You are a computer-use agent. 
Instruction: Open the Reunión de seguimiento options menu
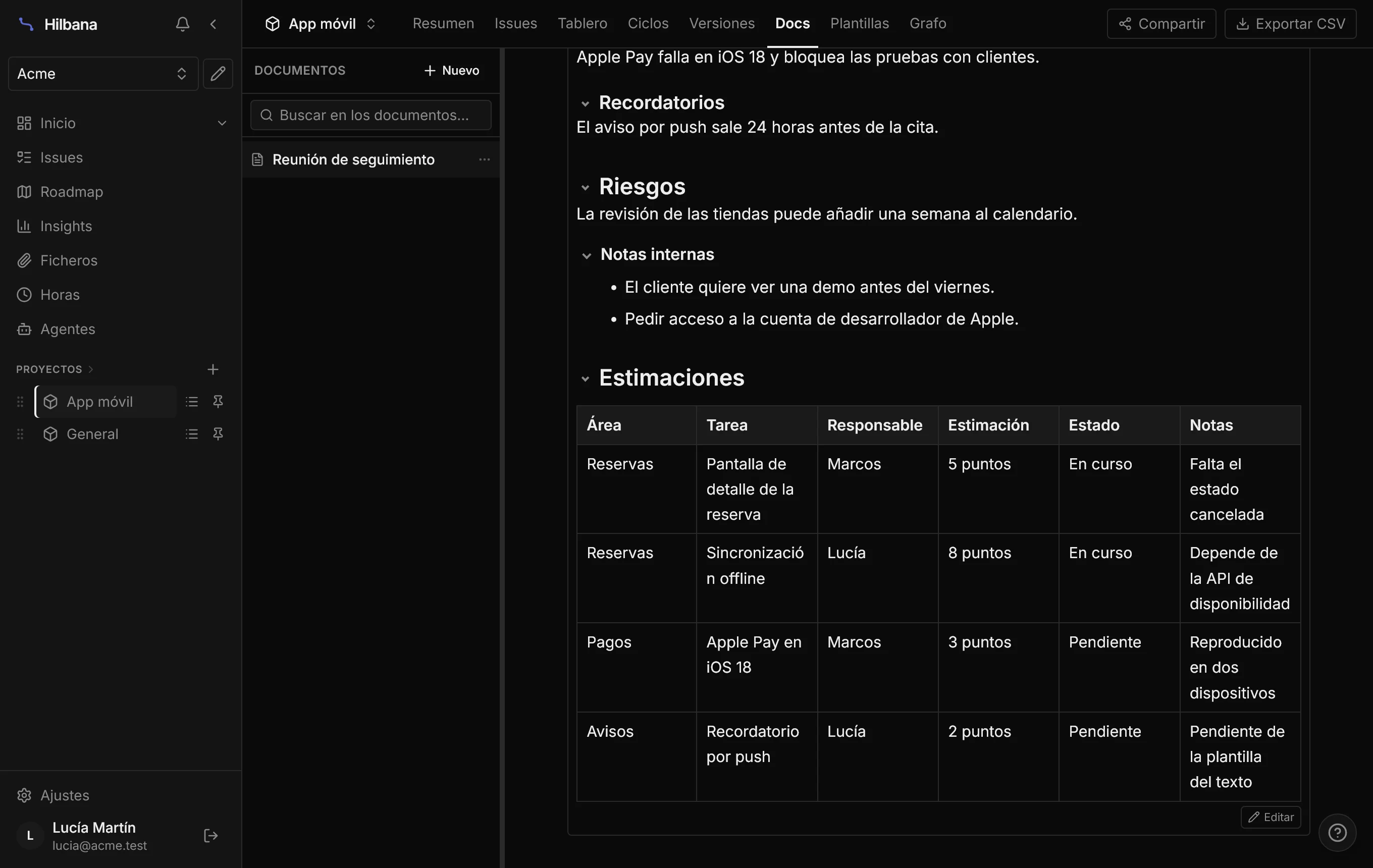click(484, 159)
